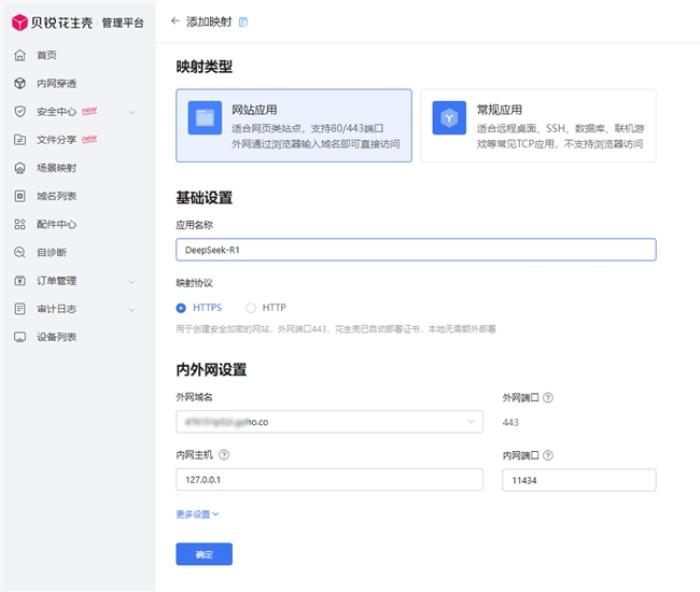Expand 更多设置 options
The height and width of the screenshot is (592, 700).
click(x=197, y=514)
